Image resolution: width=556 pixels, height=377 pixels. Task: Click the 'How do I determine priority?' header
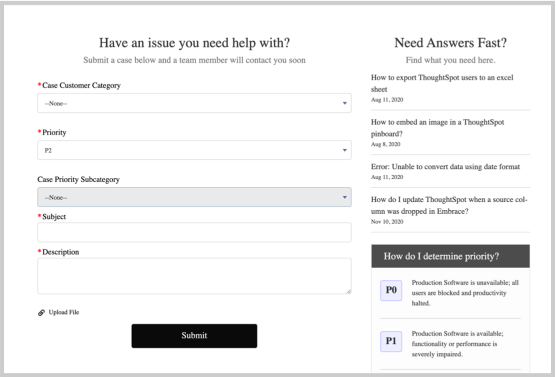(450, 256)
